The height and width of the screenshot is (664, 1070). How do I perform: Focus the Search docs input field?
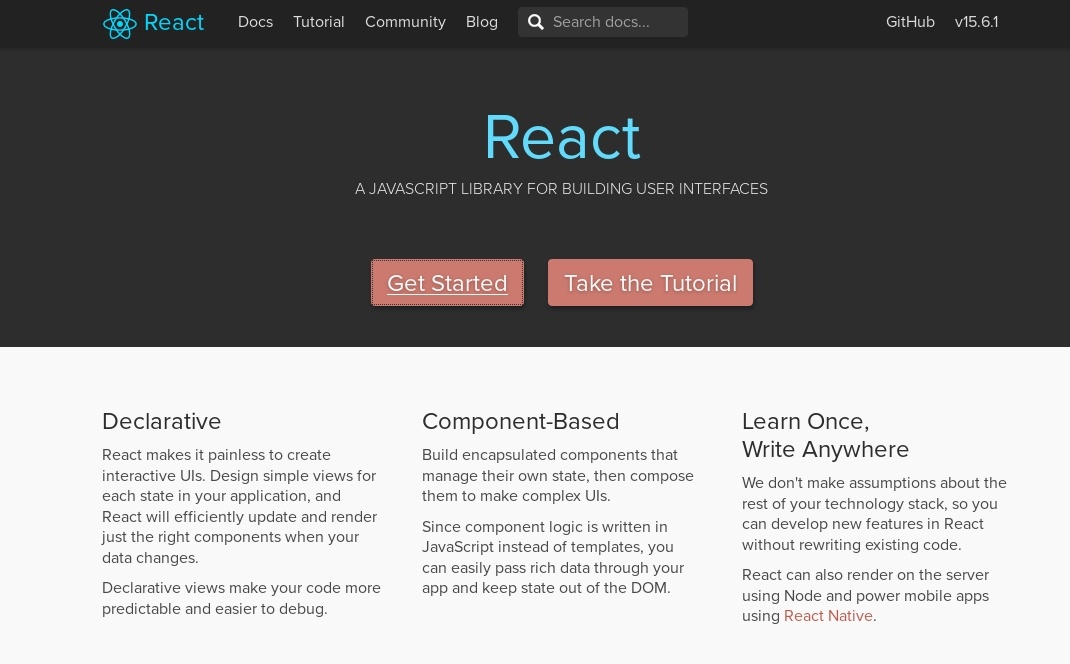(603, 22)
